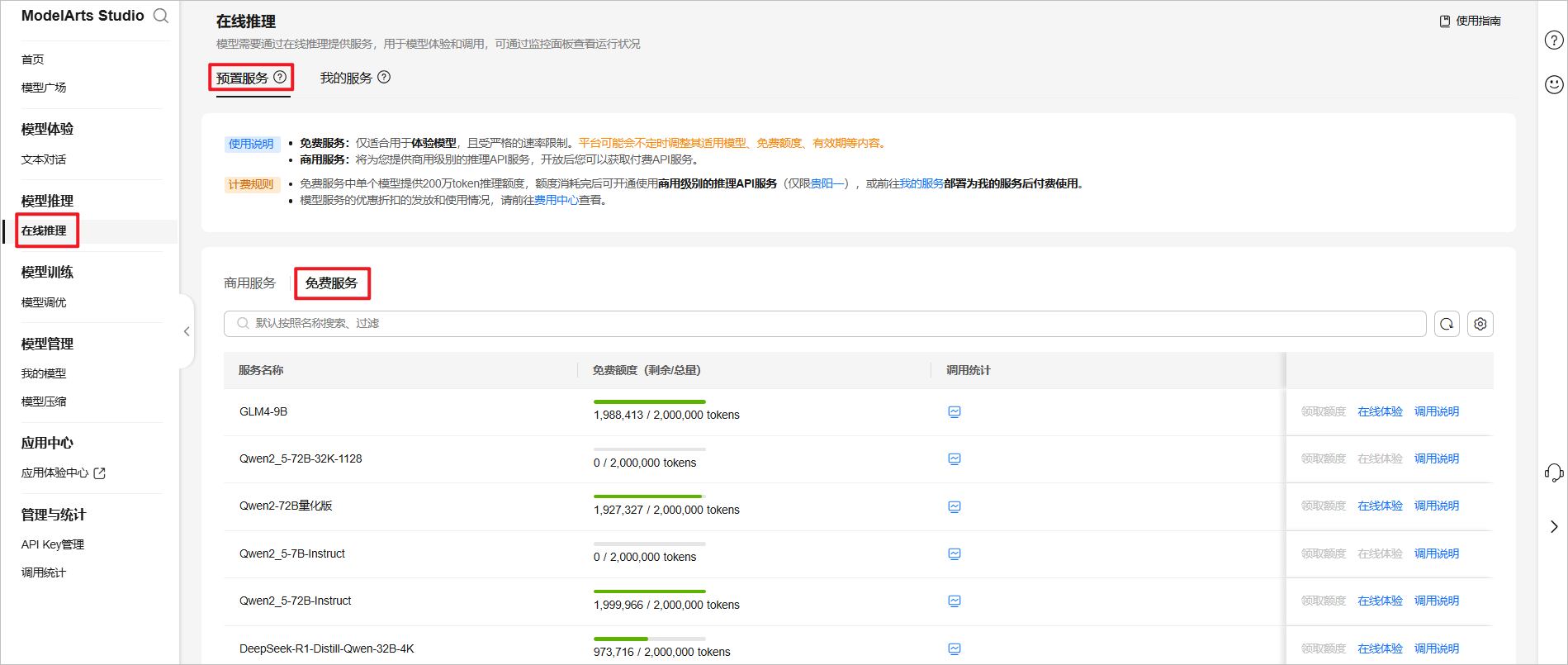Switch to the 商用服务 tab
This screenshot has height=665, width=1568.
[249, 283]
